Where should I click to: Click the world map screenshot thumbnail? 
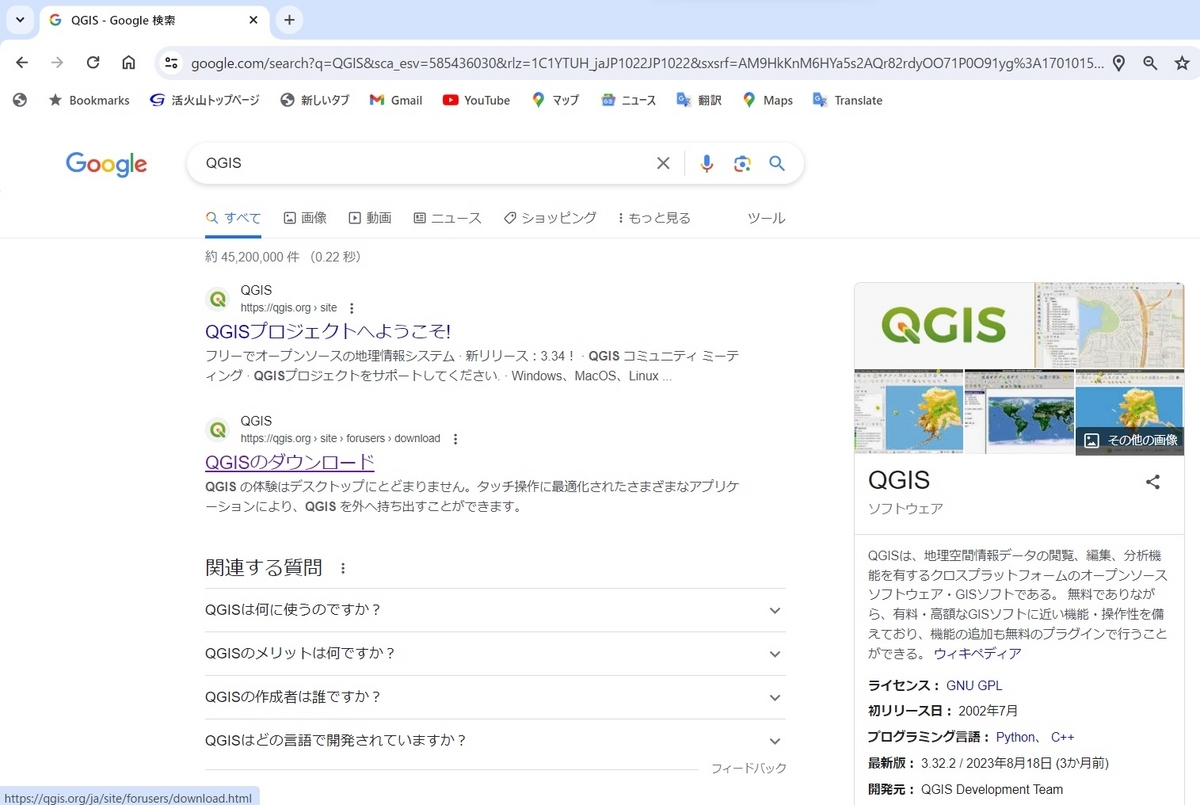tap(1019, 412)
